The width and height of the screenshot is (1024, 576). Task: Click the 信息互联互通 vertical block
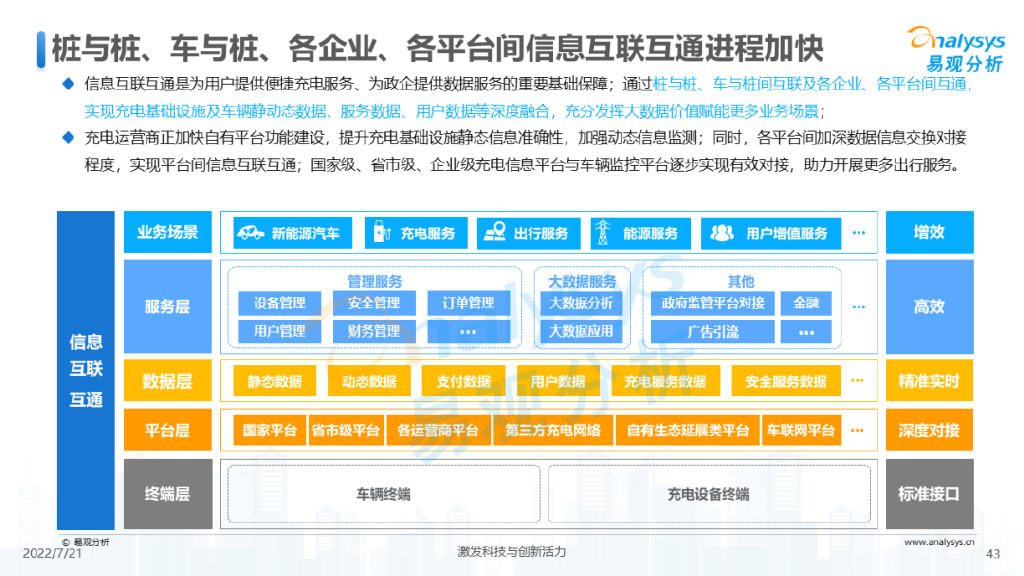click(86, 370)
